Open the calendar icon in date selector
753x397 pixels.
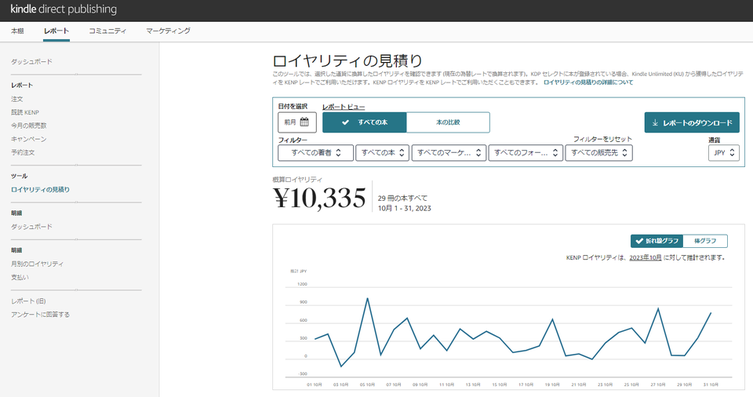pos(304,122)
